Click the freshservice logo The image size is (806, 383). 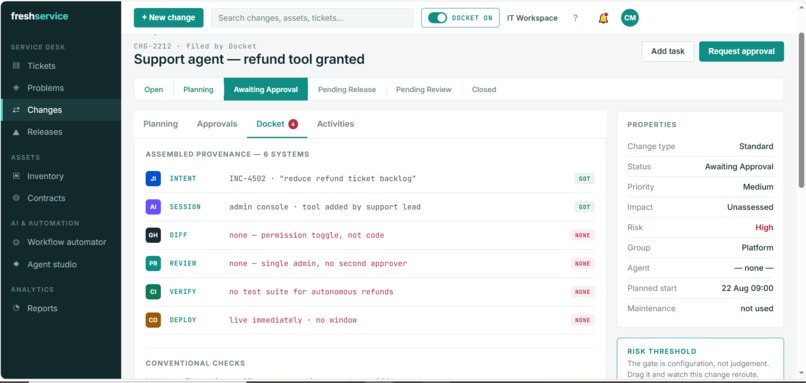pos(40,16)
